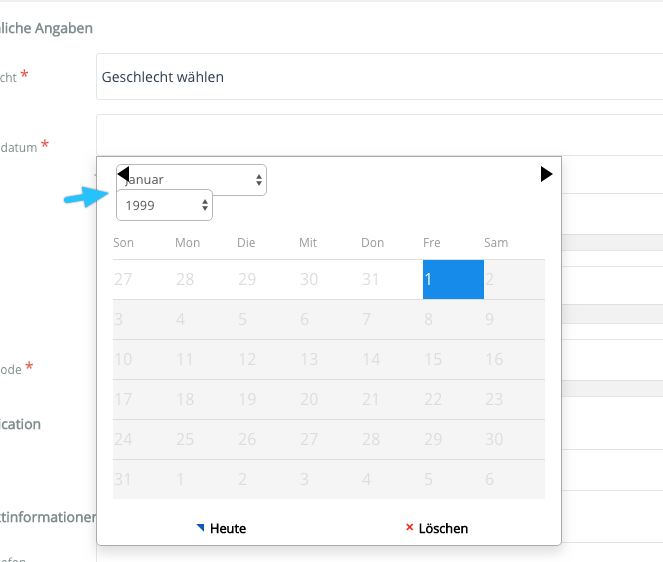The width and height of the screenshot is (663, 562).
Task: Select day 31 in the last row
Action: 144,479
